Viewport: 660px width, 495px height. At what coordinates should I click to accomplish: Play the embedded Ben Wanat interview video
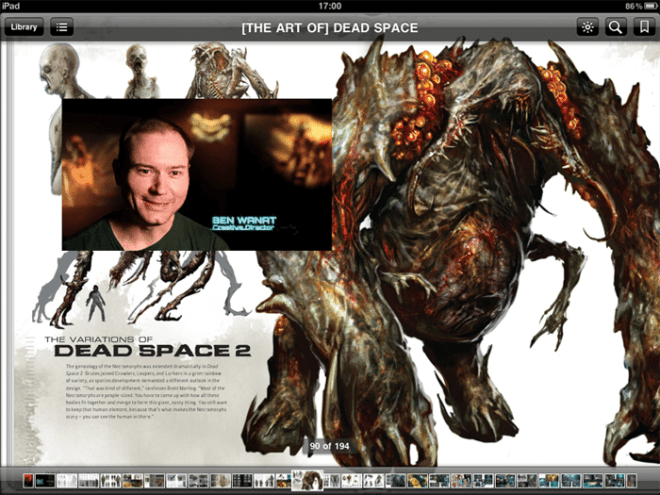[x=197, y=175]
